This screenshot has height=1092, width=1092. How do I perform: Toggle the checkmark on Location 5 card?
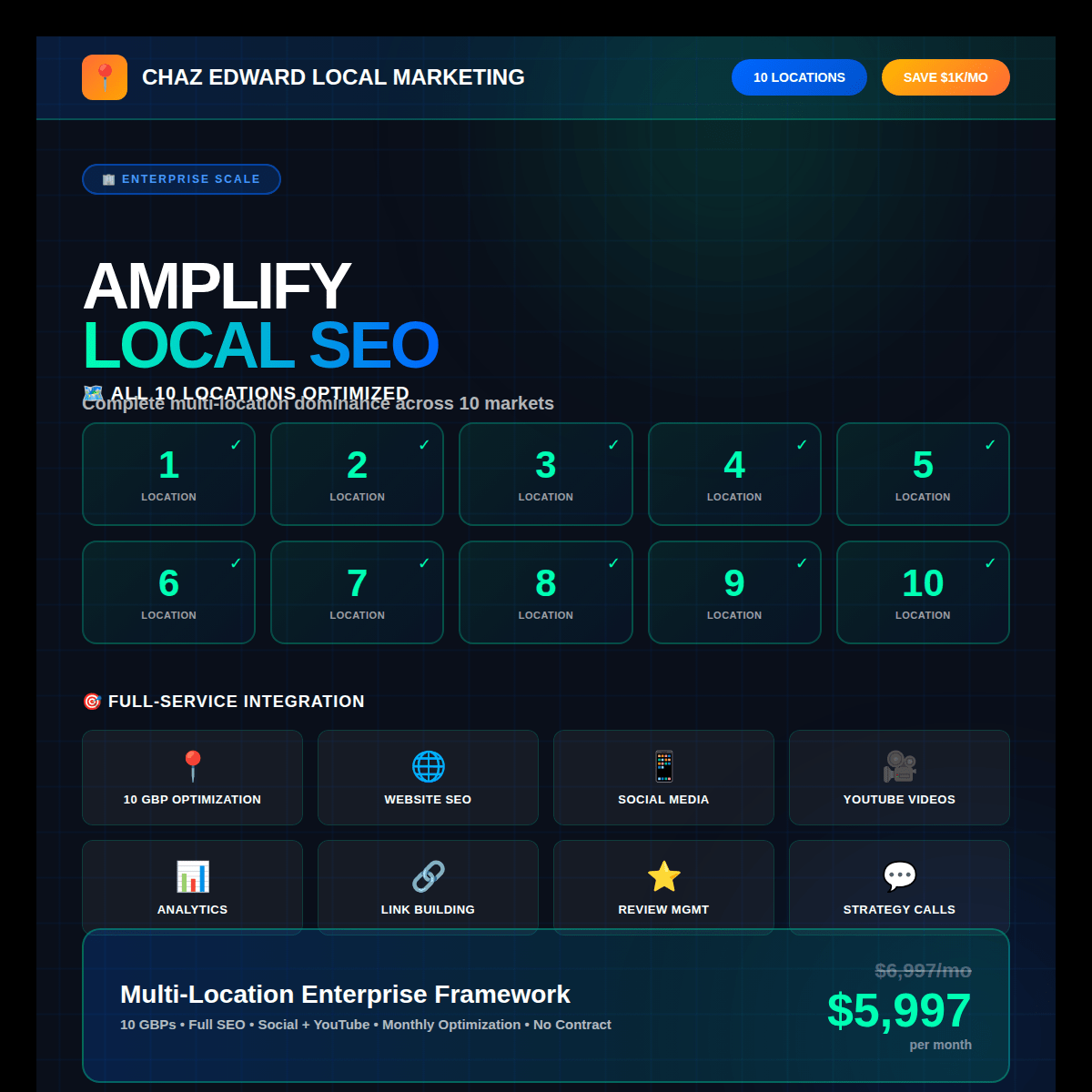click(x=990, y=445)
